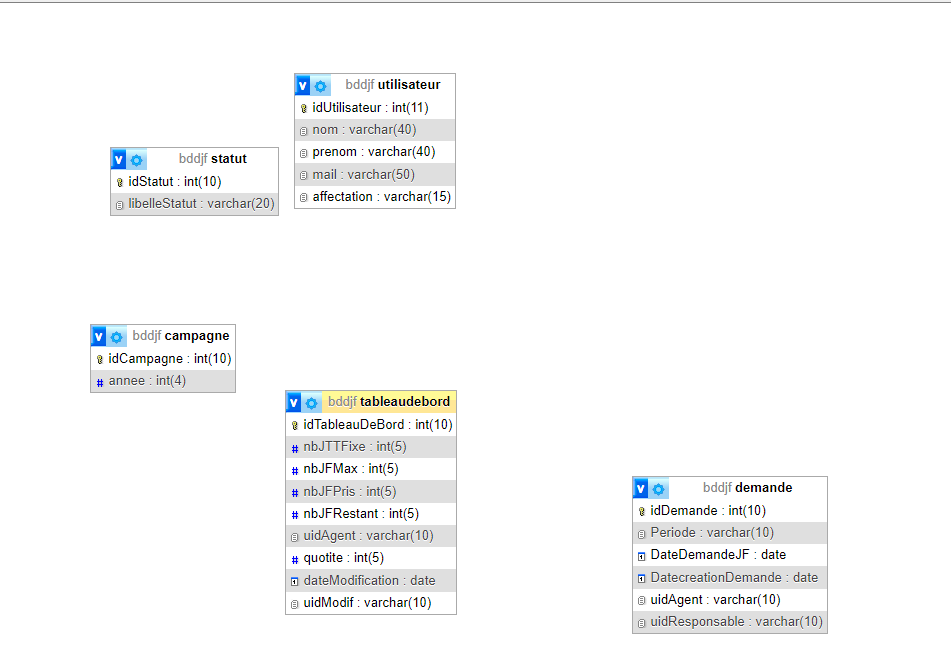Click the gear icon on statut table
This screenshot has width=951, height=669.
point(137,160)
